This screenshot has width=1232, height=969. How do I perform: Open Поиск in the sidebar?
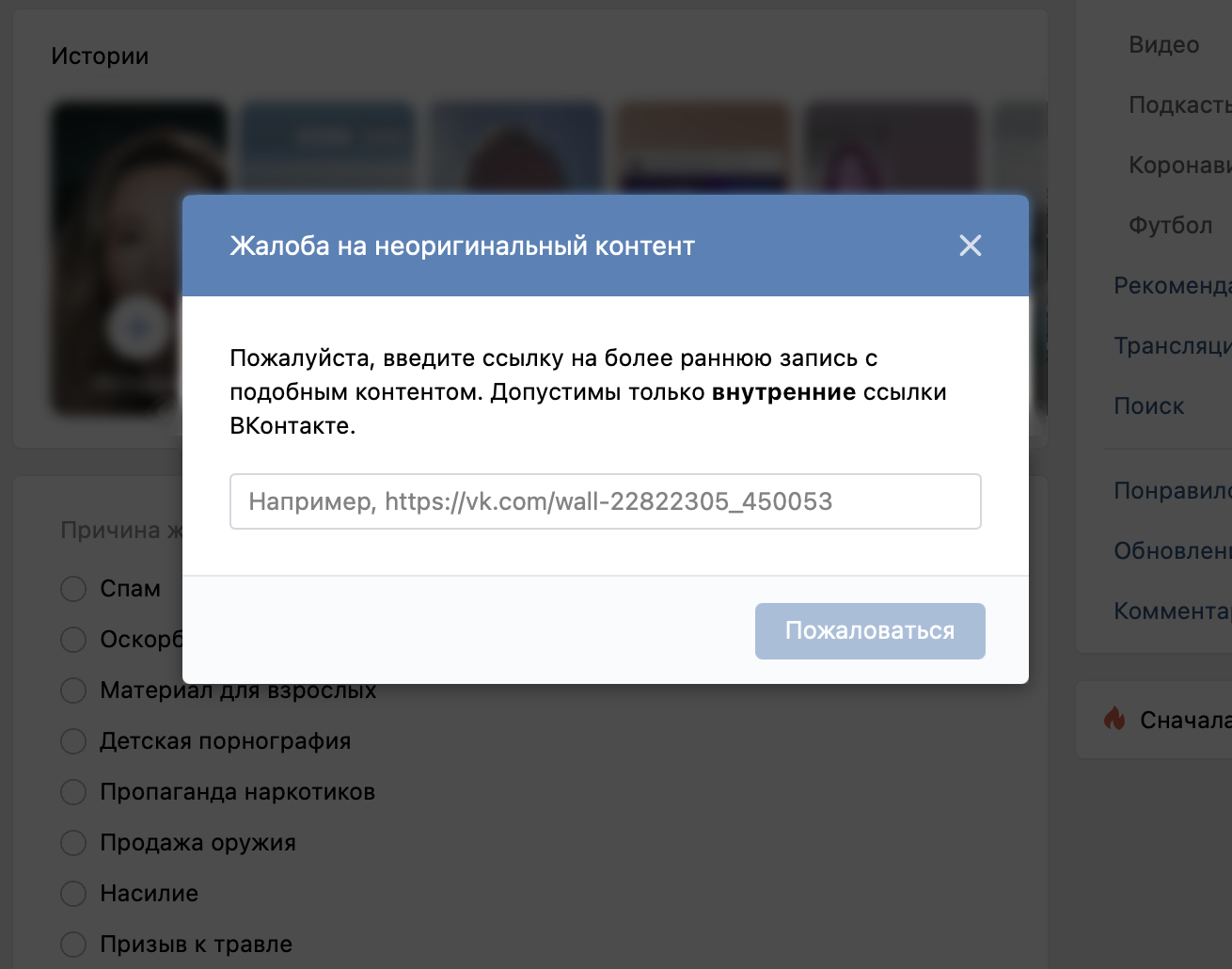click(x=1148, y=406)
